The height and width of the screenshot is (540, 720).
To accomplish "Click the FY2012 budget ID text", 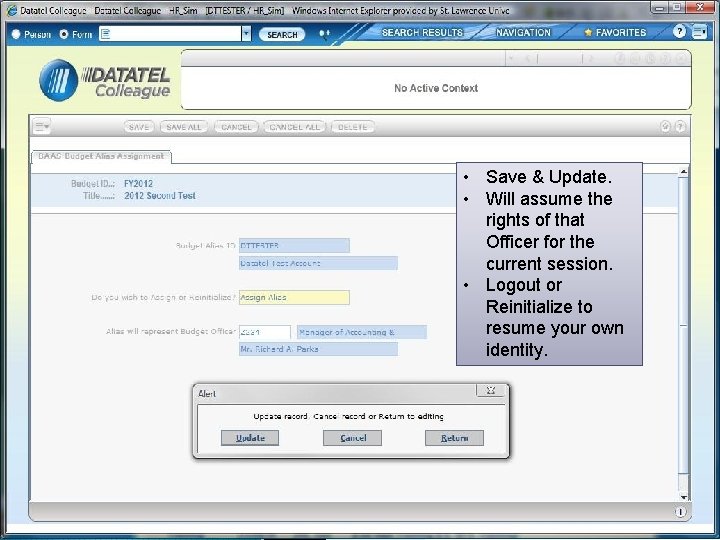I will 138,184.
